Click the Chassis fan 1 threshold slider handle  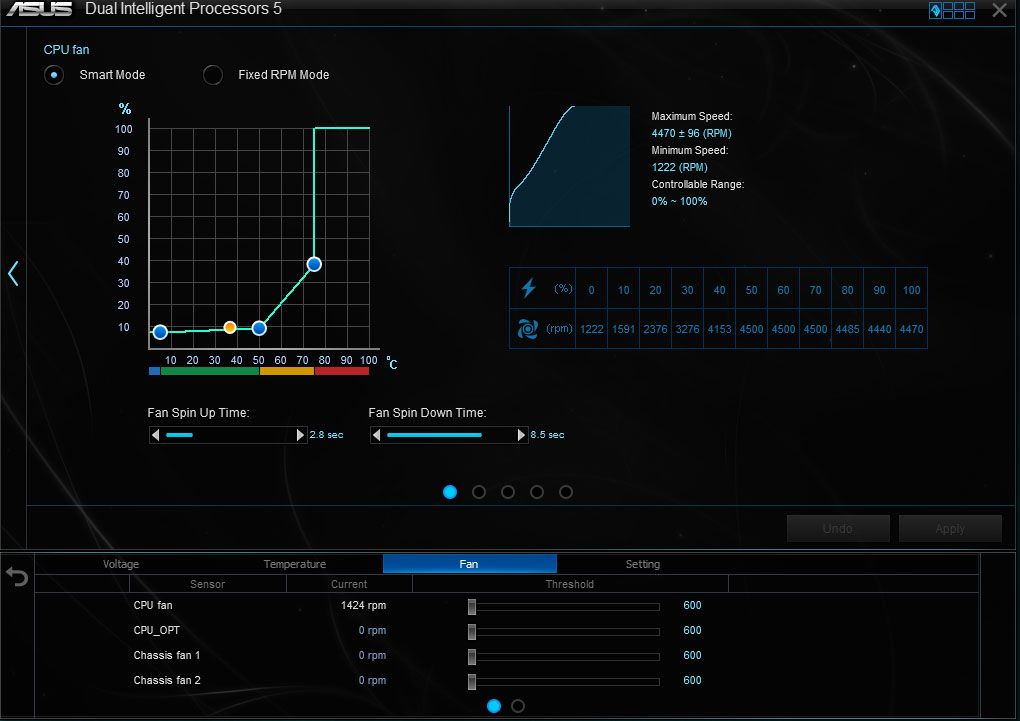pyautogui.click(x=472, y=656)
